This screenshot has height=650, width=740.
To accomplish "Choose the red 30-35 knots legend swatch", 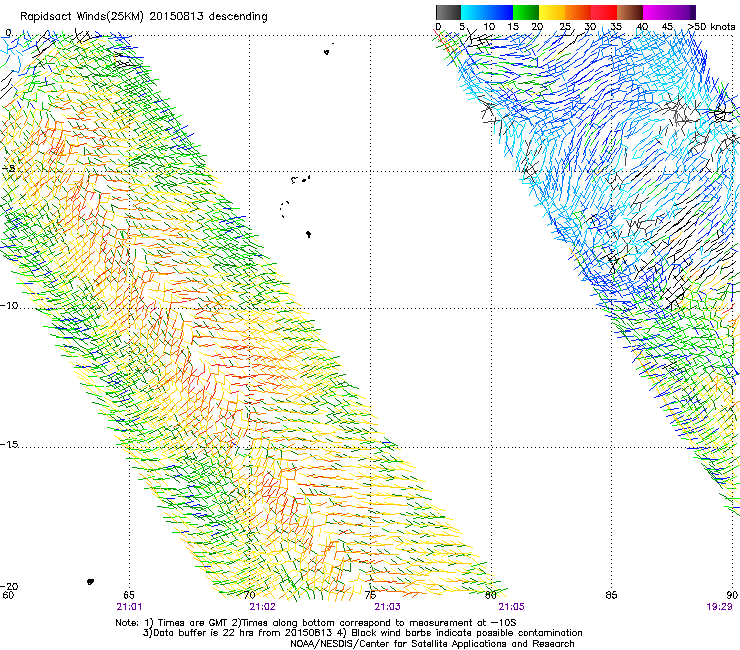I will (x=604, y=12).
